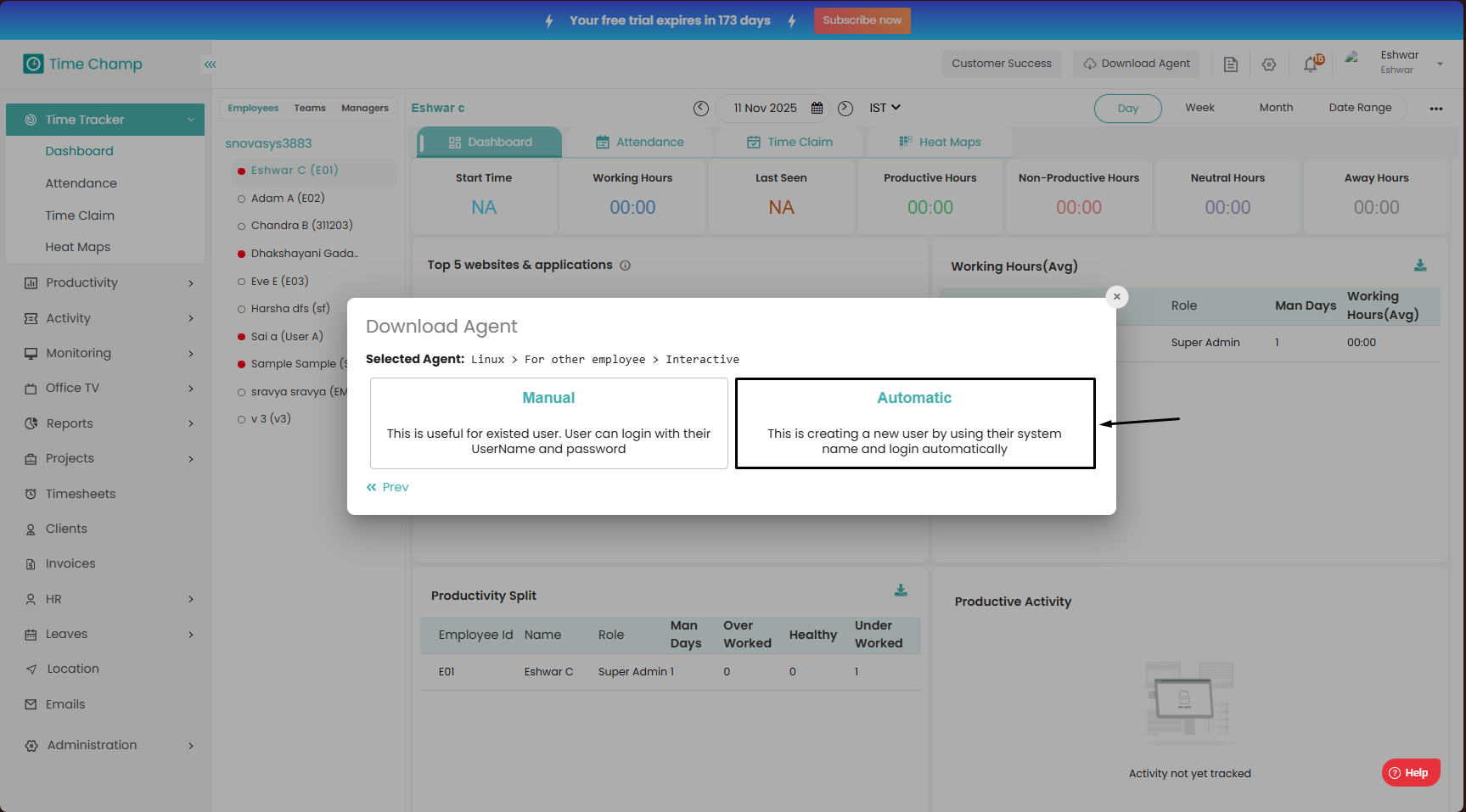Viewport: 1466px width, 812px height.
Task: Click the Eshwar profile avatar
Action: click(1352, 59)
